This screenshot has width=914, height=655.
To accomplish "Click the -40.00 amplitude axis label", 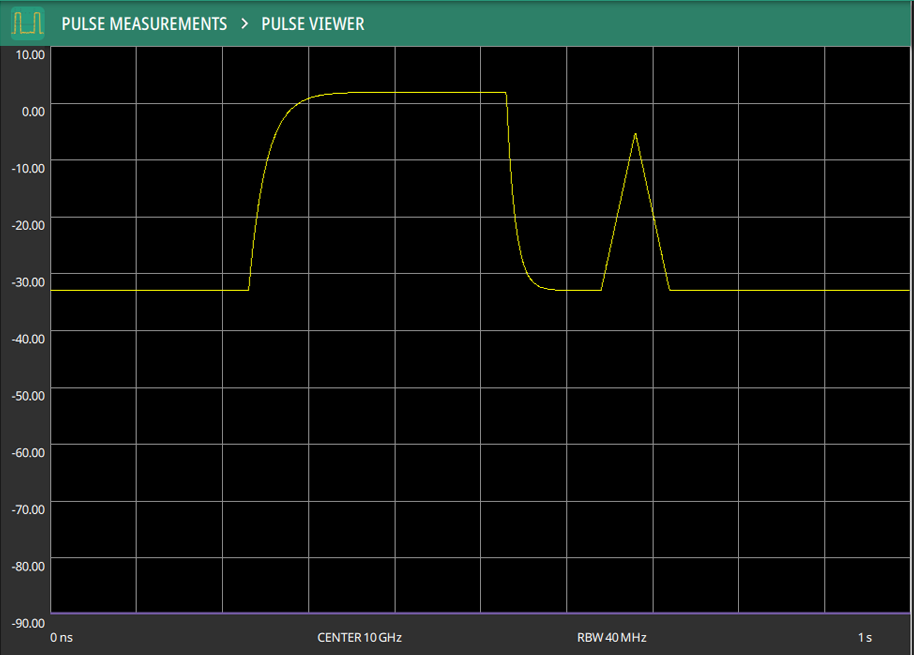I will click(x=28, y=339).
